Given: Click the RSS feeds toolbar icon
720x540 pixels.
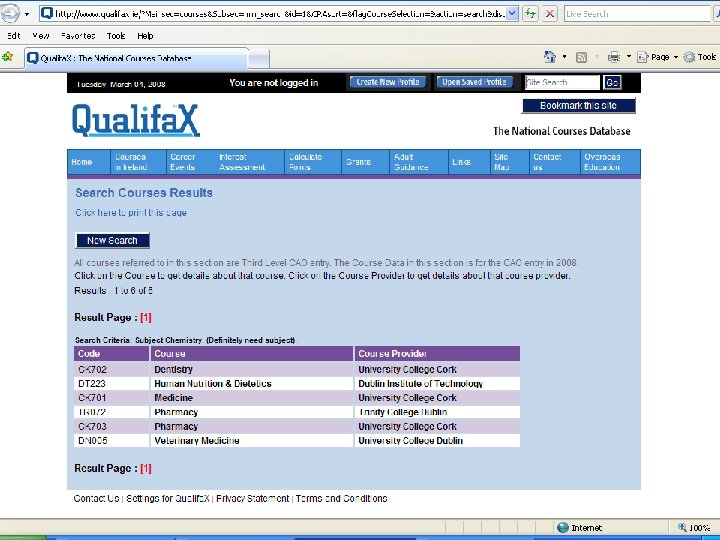Looking at the screenshot, I should (x=581, y=57).
